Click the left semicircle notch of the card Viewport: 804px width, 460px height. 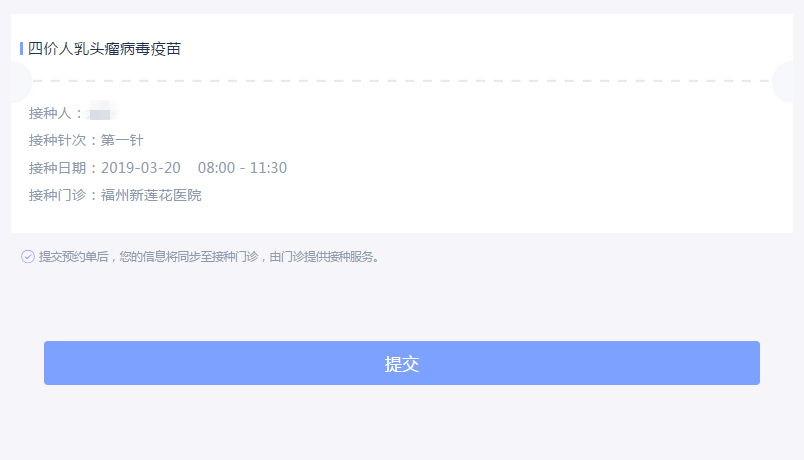[x=15, y=81]
